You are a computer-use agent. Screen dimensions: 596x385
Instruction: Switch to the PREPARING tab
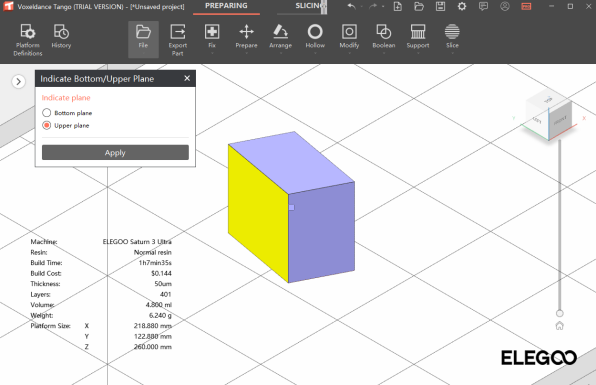coord(226,6)
